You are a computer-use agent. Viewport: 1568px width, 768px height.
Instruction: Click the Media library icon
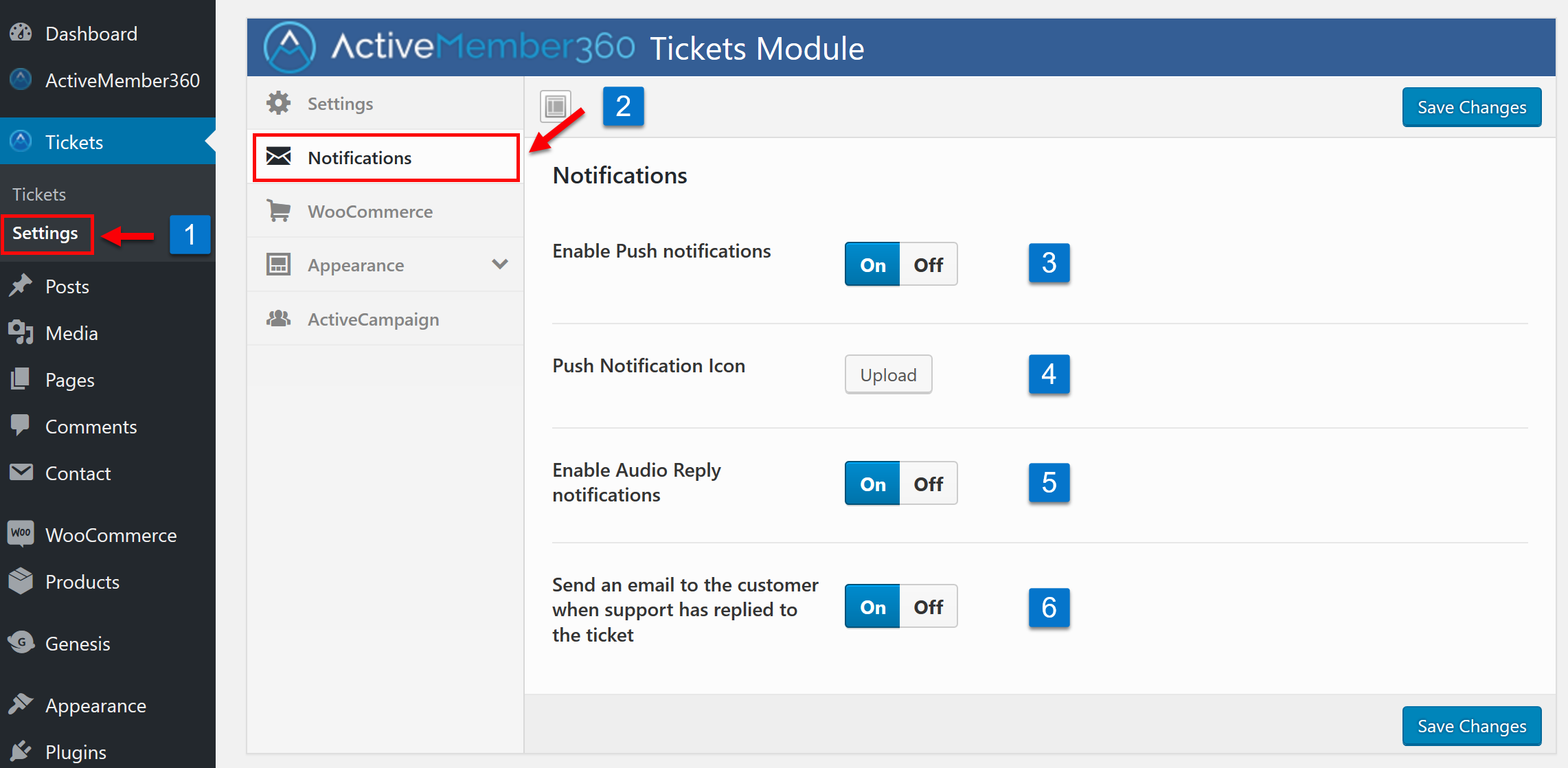pos(21,332)
